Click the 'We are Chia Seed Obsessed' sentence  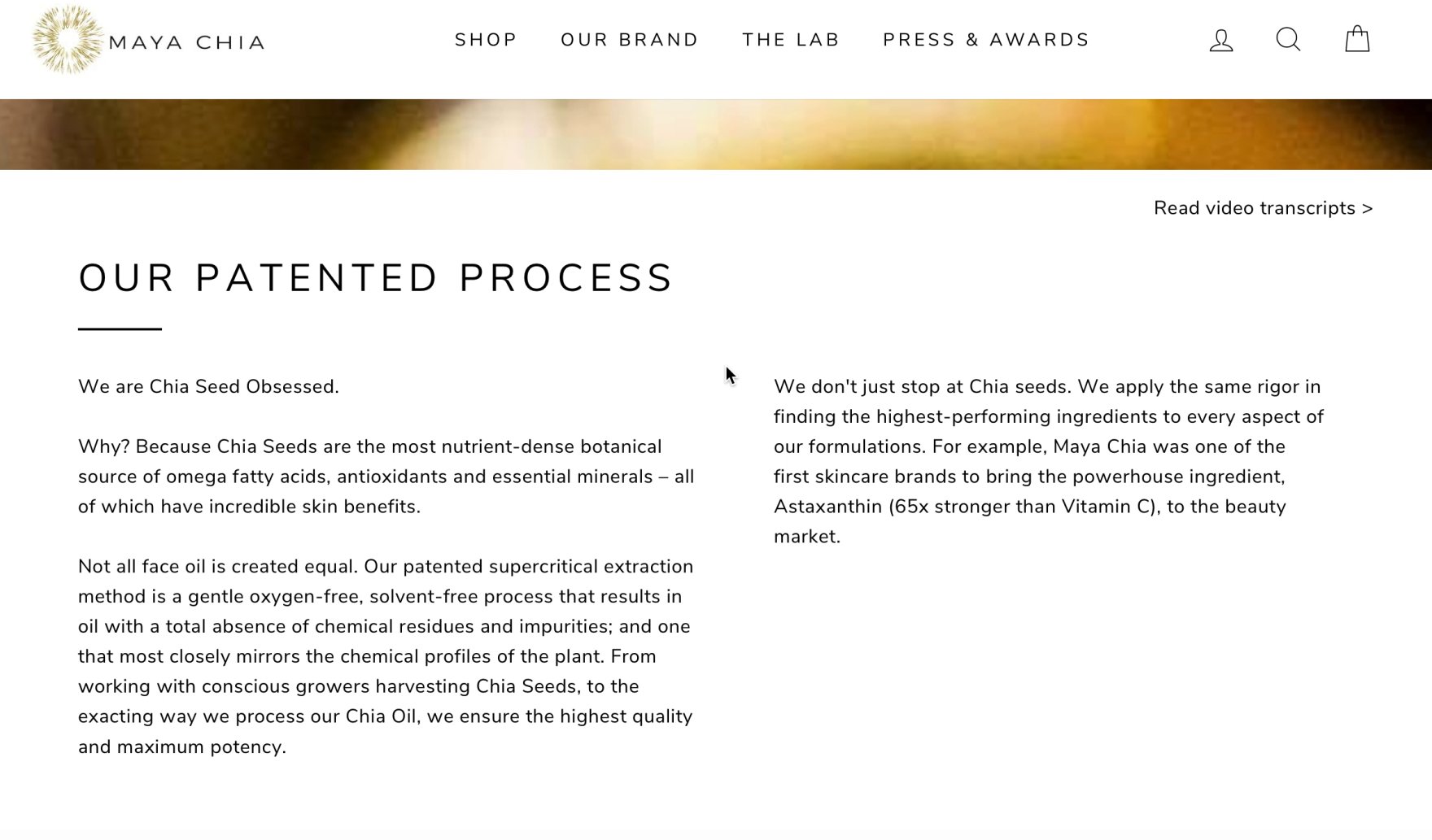(208, 386)
